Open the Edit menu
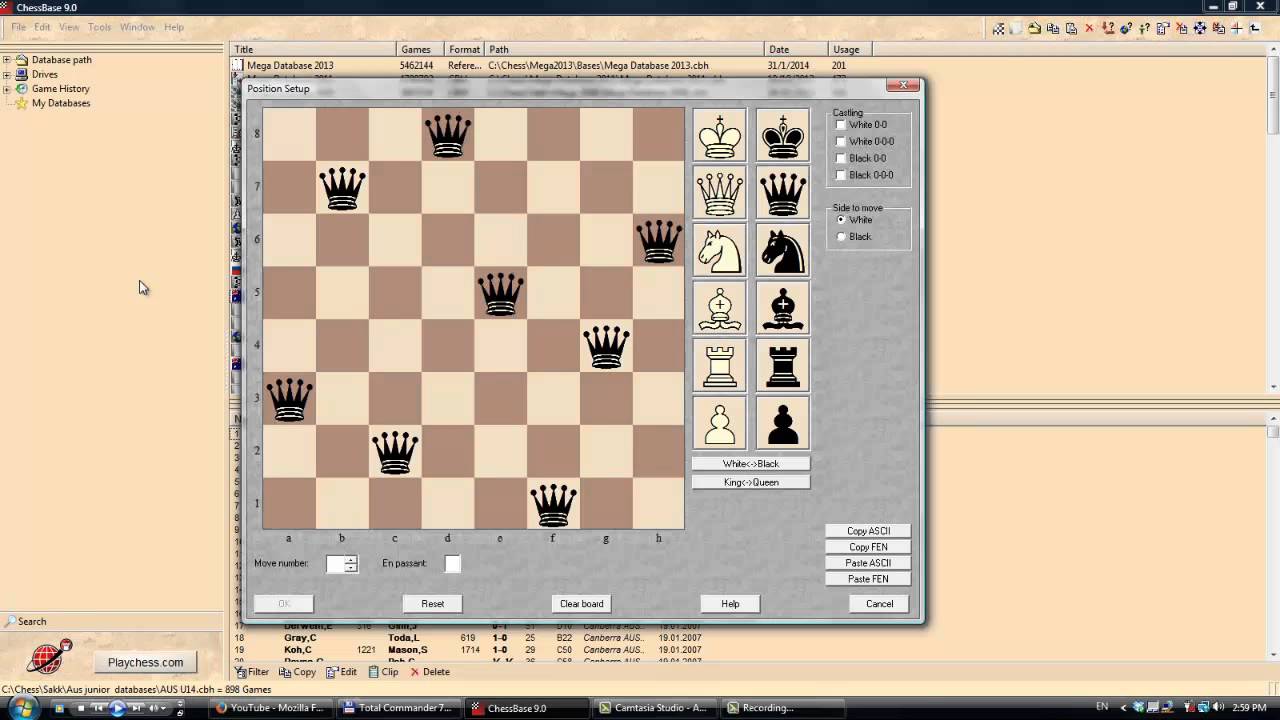Image resolution: width=1280 pixels, height=720 pixels. [x=42, y=27]
